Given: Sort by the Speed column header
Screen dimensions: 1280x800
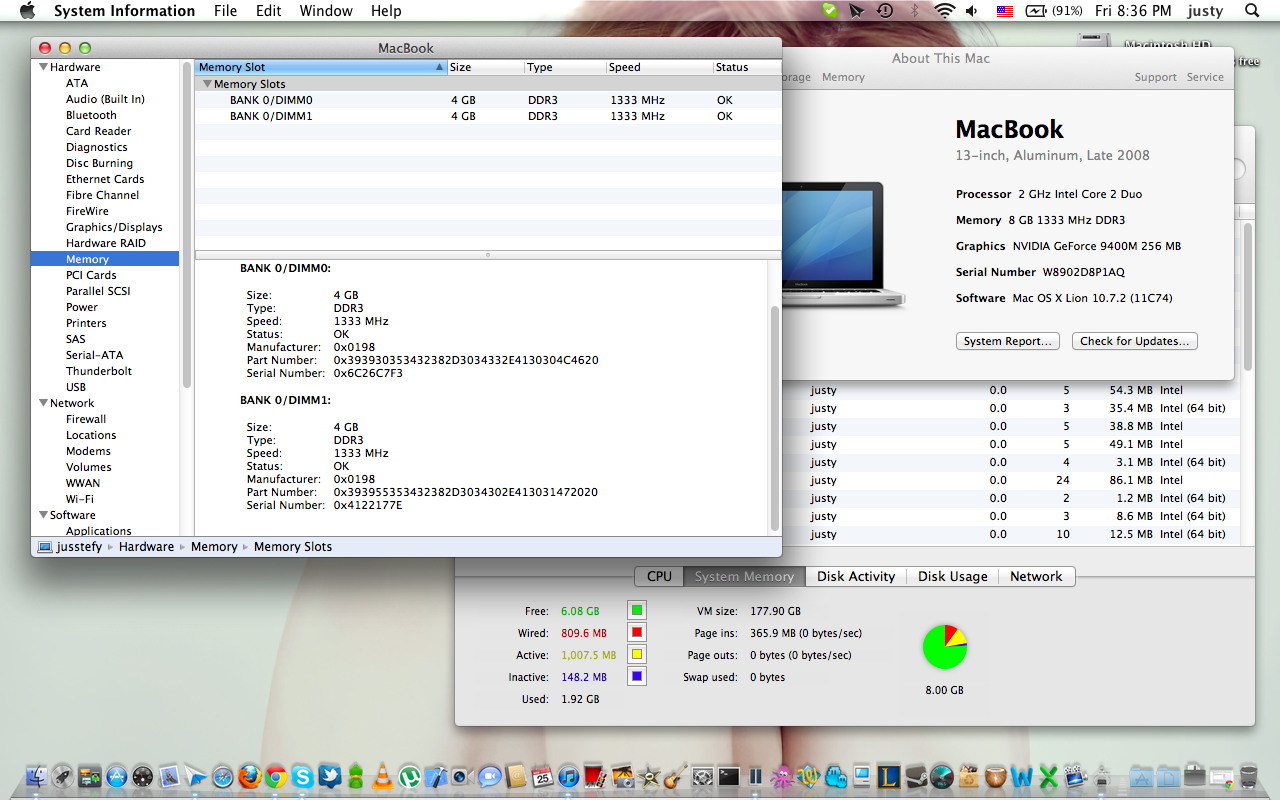Looking at the screenshot, I should (658, 67).
